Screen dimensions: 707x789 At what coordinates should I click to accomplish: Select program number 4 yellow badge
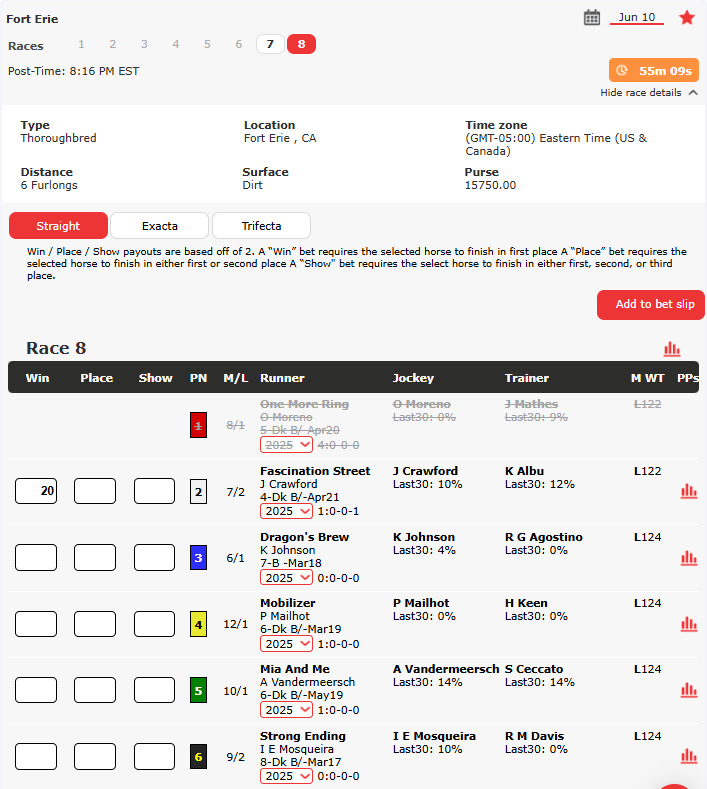198,624
